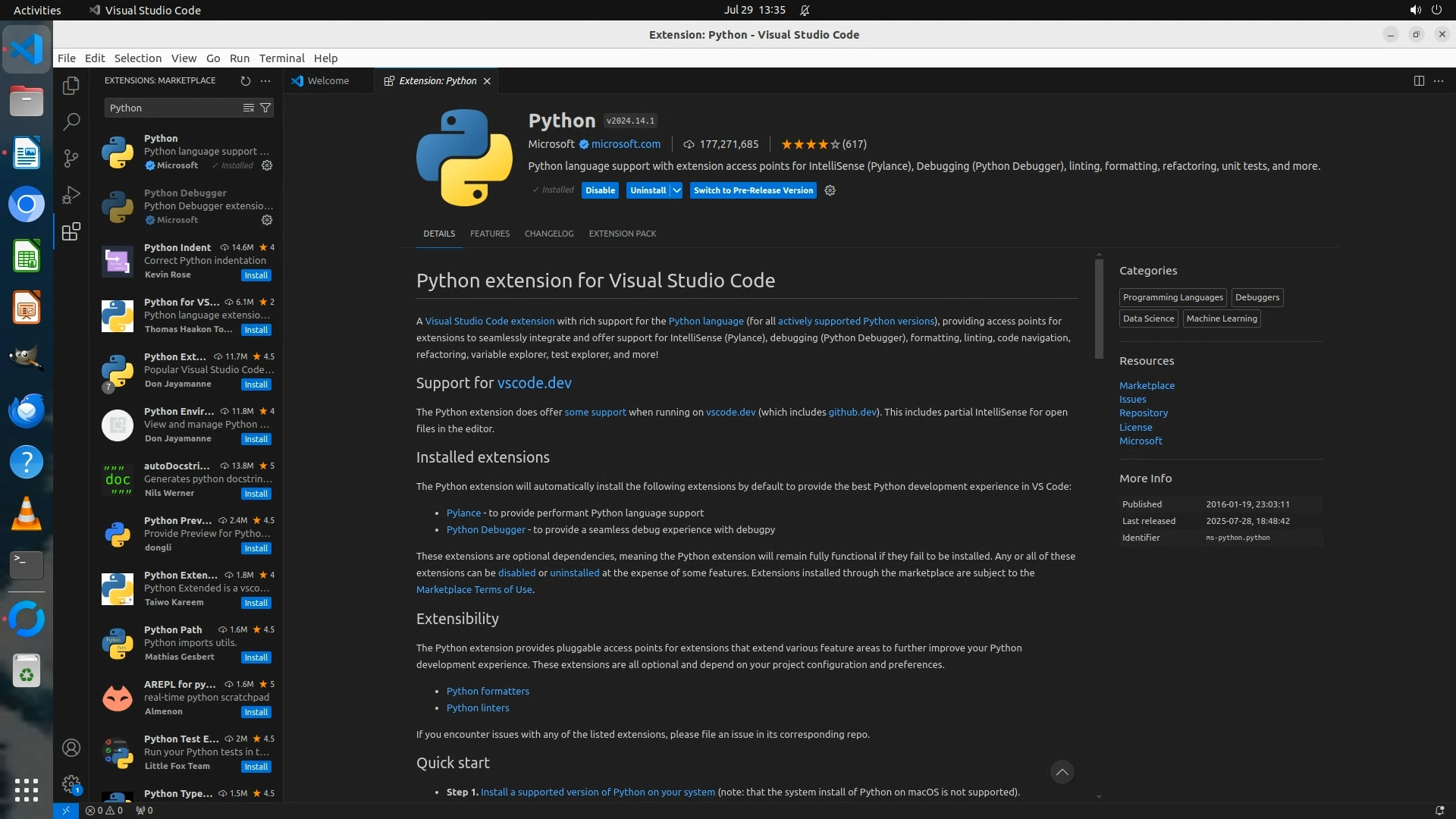This screenshot has width=1456, height=819.
Task: Switch to the Changelog tab
Action: (549, 234)
